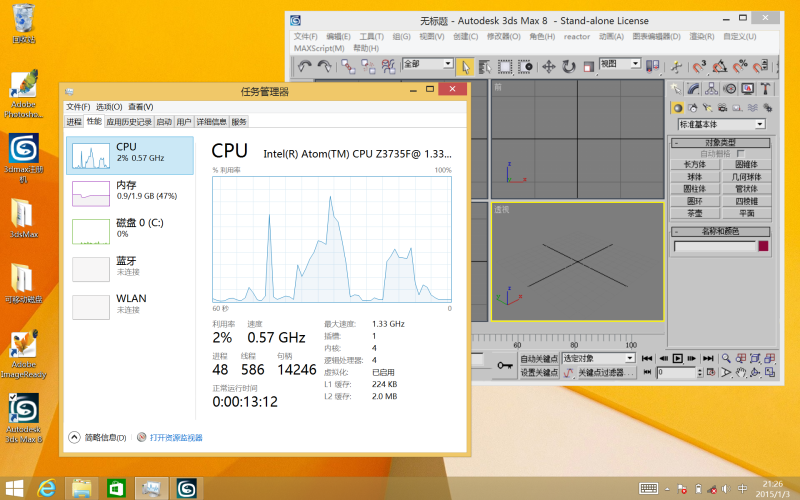Click the Undo arrow in 3ds Max toolbar
This screenshot has width=800, height=500.
pos(304,66)
